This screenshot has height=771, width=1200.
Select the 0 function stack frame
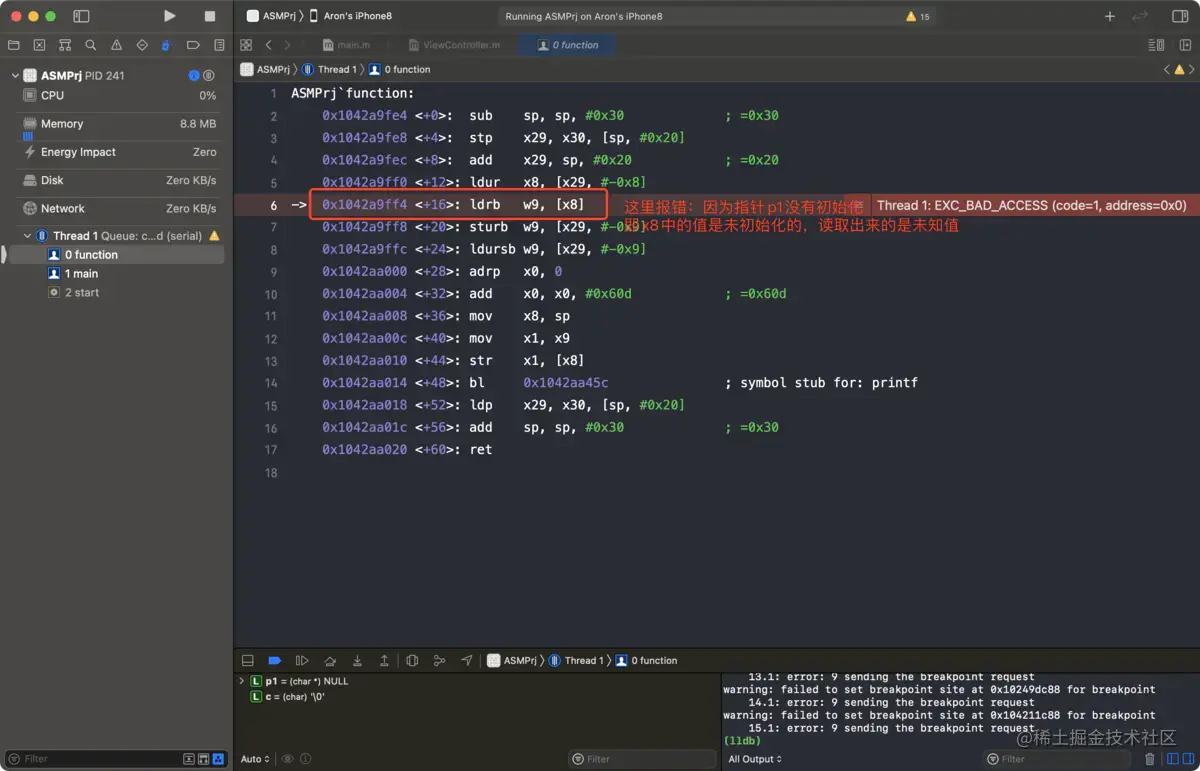click(117, 255)
